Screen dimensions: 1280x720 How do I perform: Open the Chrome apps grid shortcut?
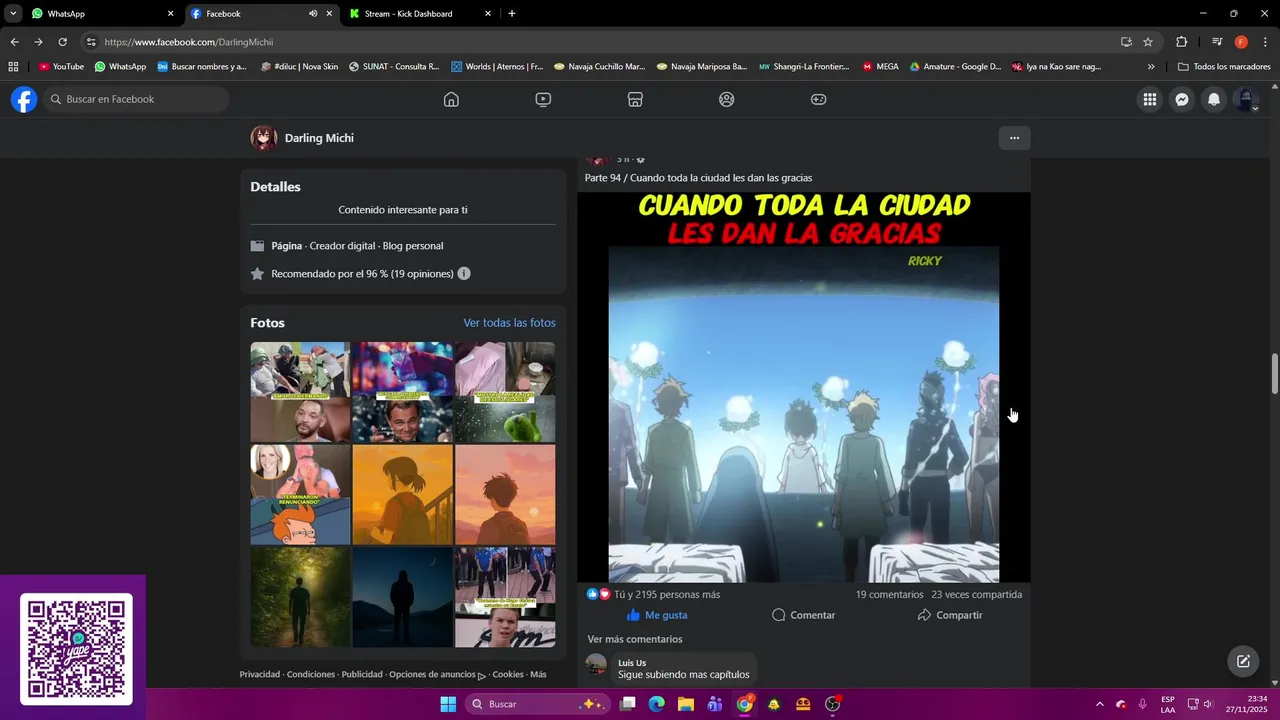point(13,67)
